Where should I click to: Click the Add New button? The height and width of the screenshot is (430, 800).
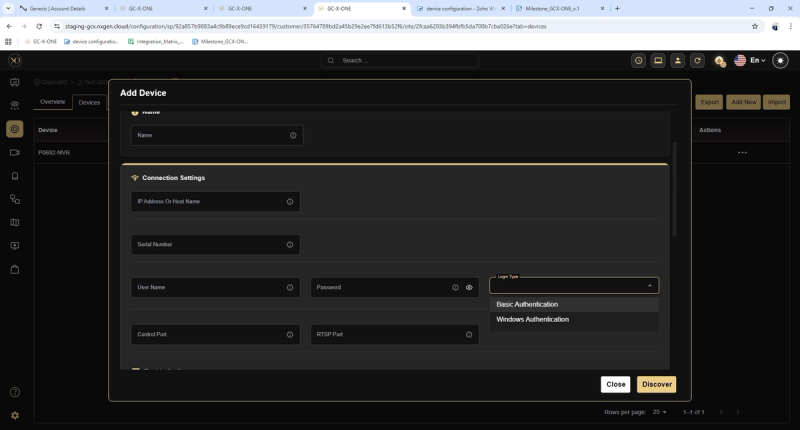pyautogui.click(x=743, y=102)
